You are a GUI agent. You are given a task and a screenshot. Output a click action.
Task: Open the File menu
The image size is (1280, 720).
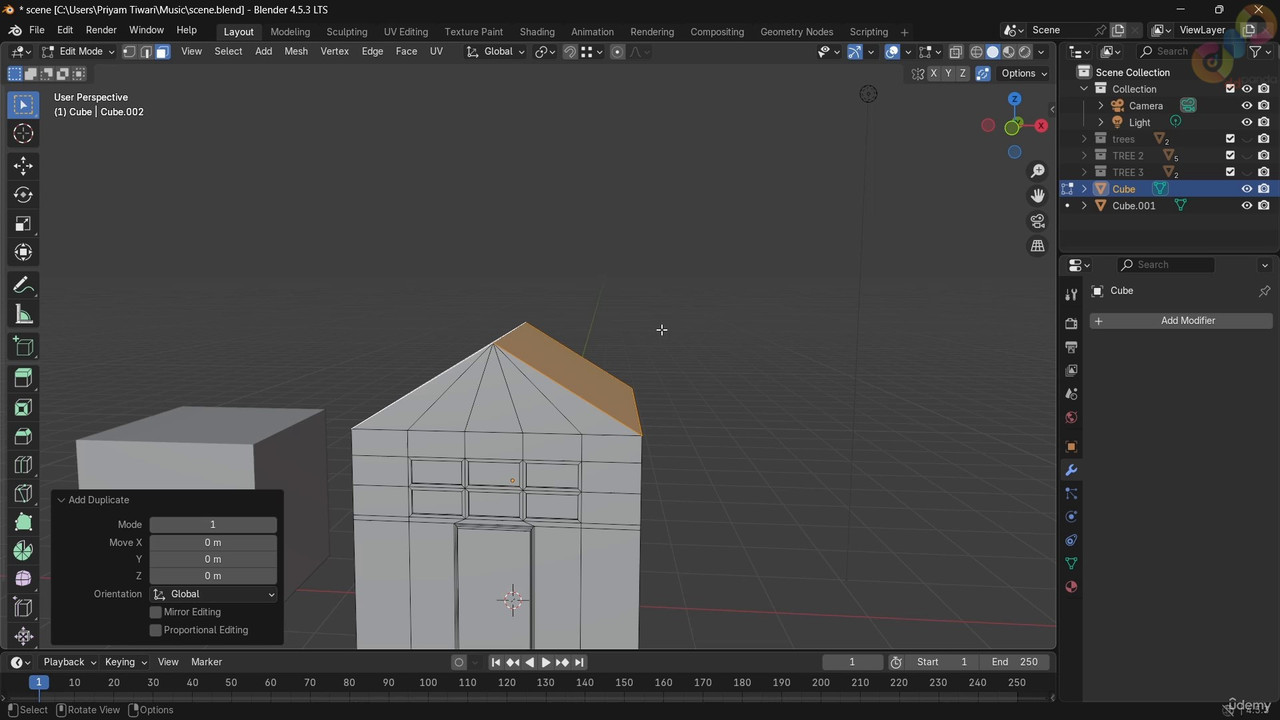pyautogui.click(x=37, y=31)
